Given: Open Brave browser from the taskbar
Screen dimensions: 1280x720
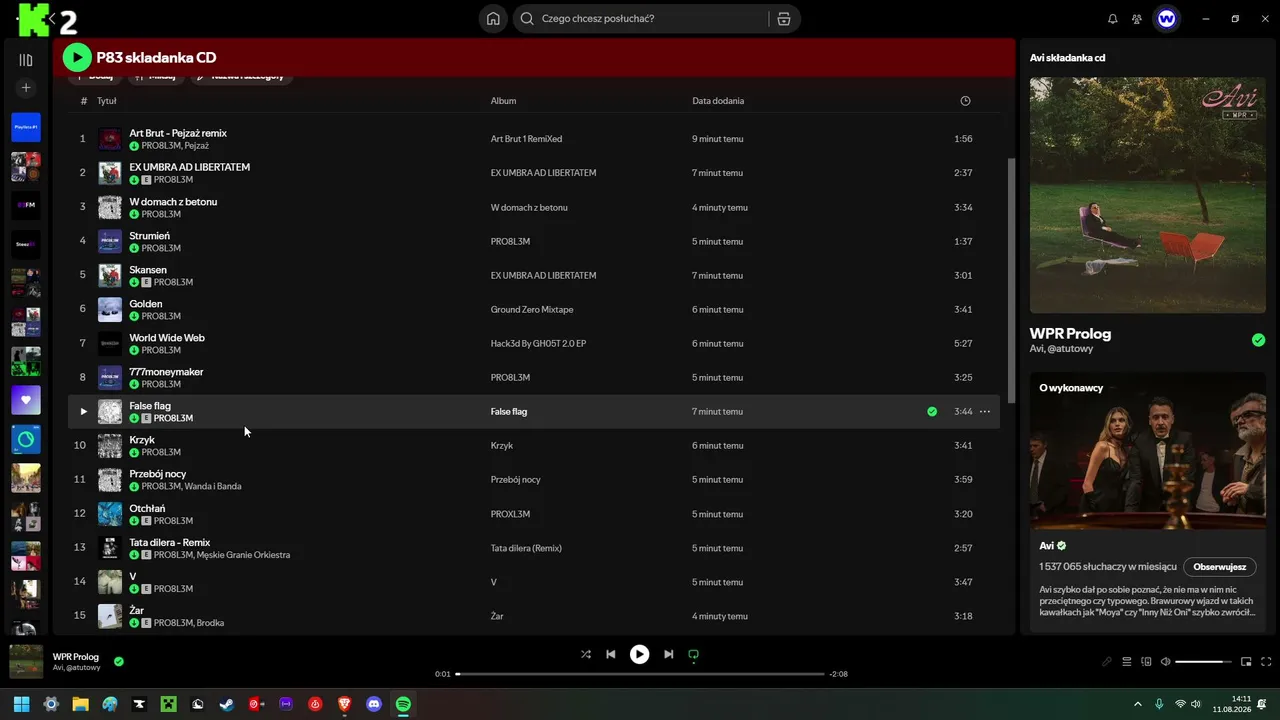Looking at the screenshot, I should point(345,704).
